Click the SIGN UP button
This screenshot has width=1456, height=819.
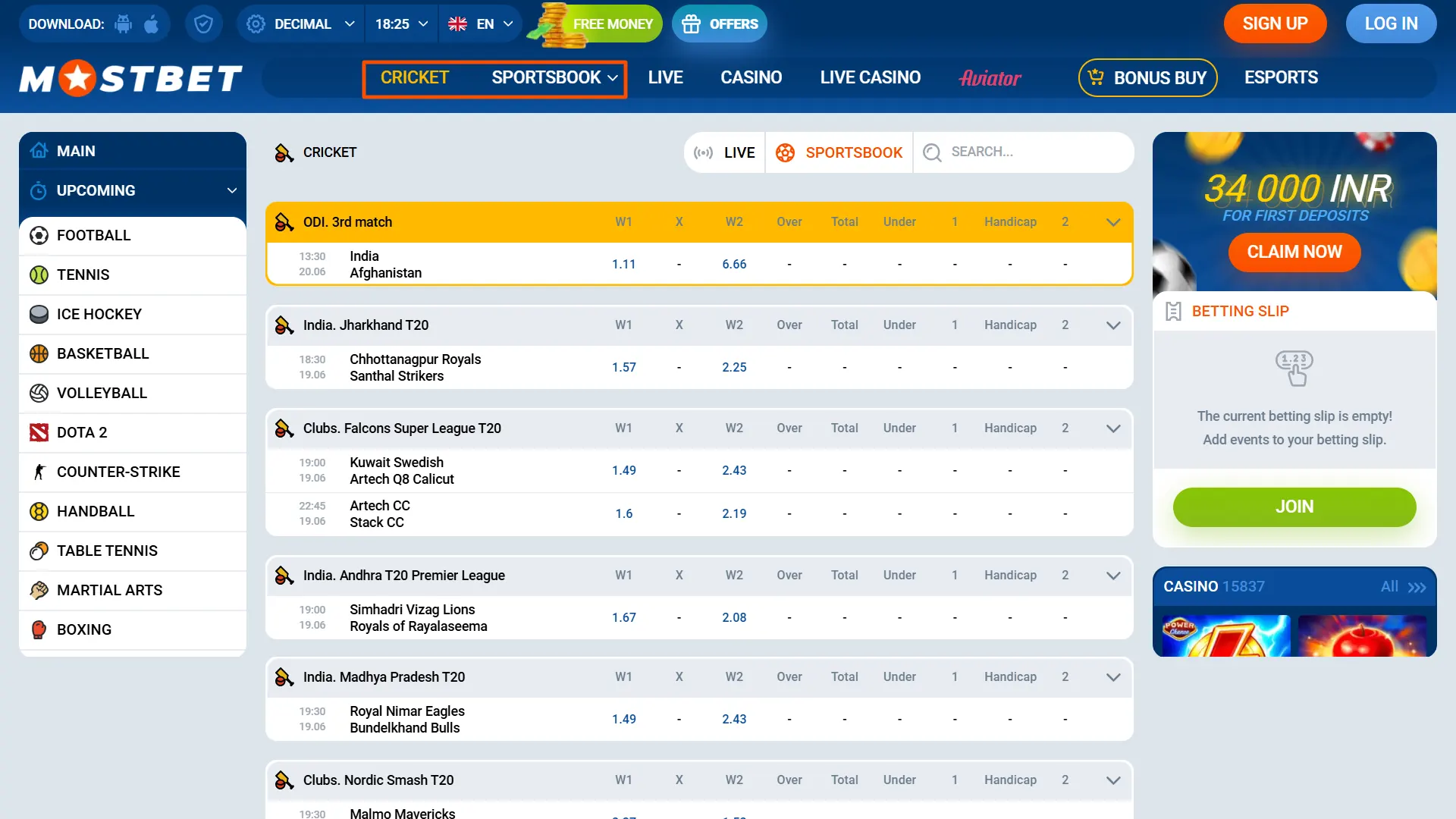(1275, 24)
